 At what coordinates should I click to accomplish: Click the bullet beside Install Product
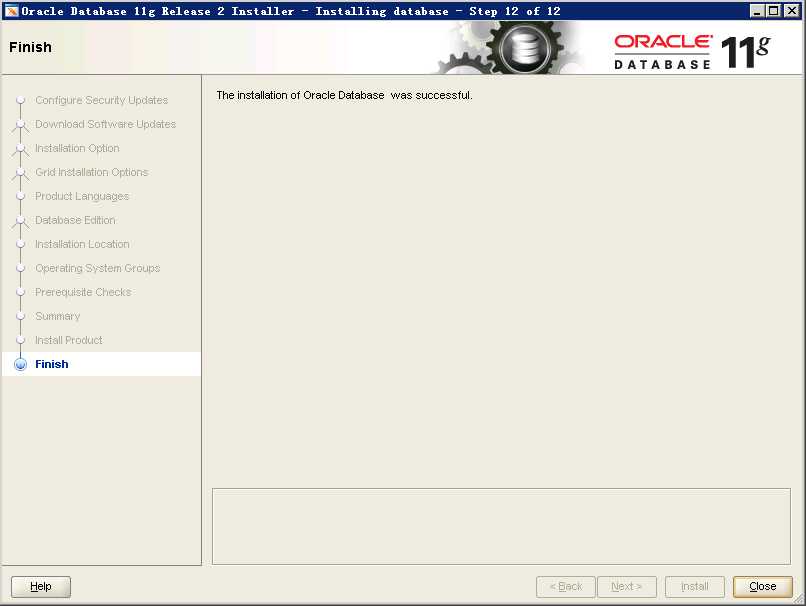pos(21,340)
